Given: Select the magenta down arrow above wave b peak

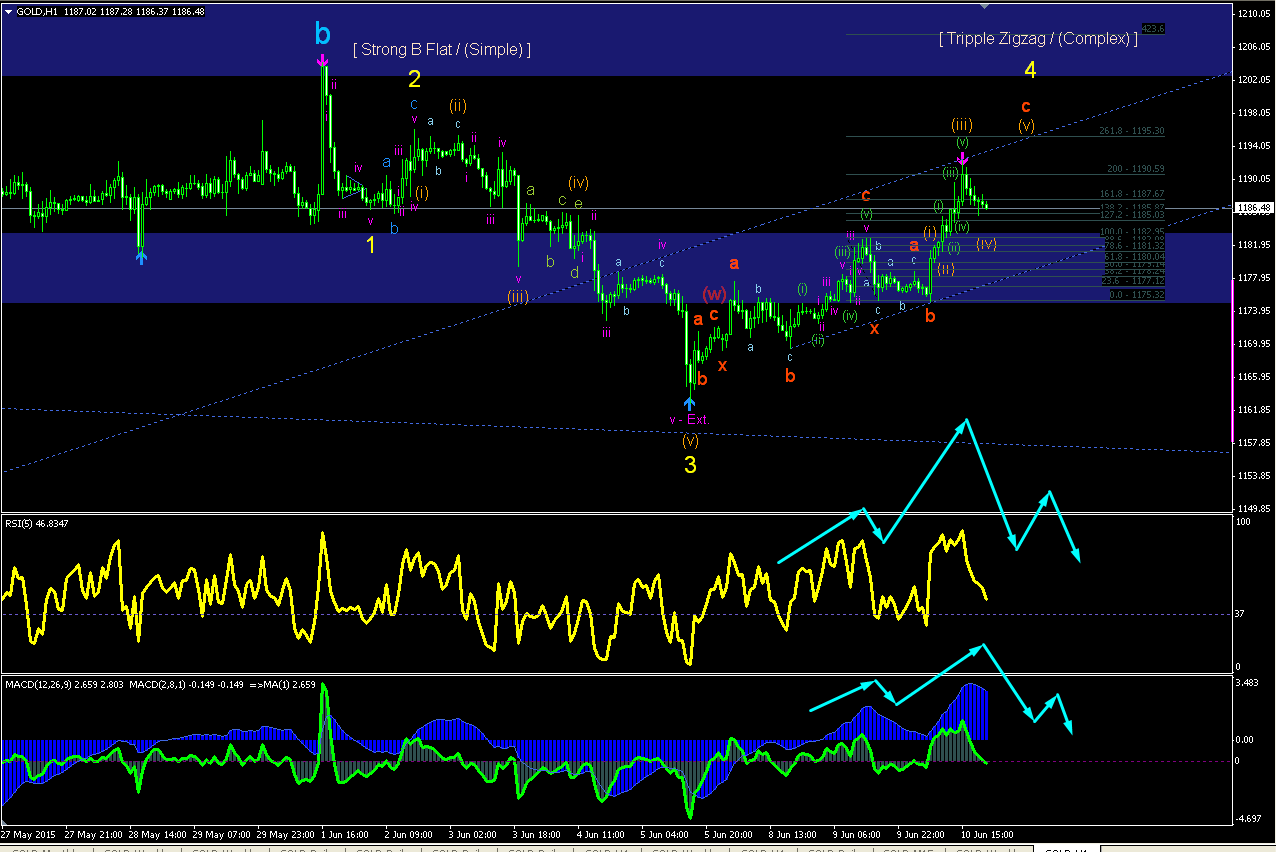Looking at the screenshot, I should [x=323, y=61].
